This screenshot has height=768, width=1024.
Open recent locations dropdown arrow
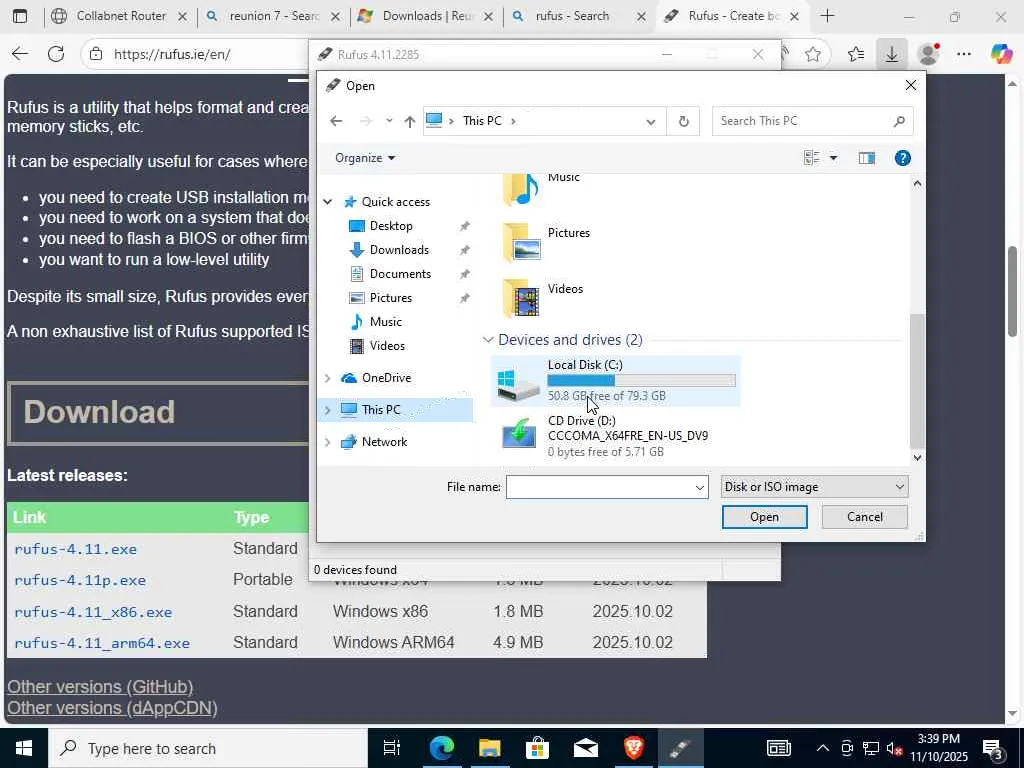(x=389, y=121)
